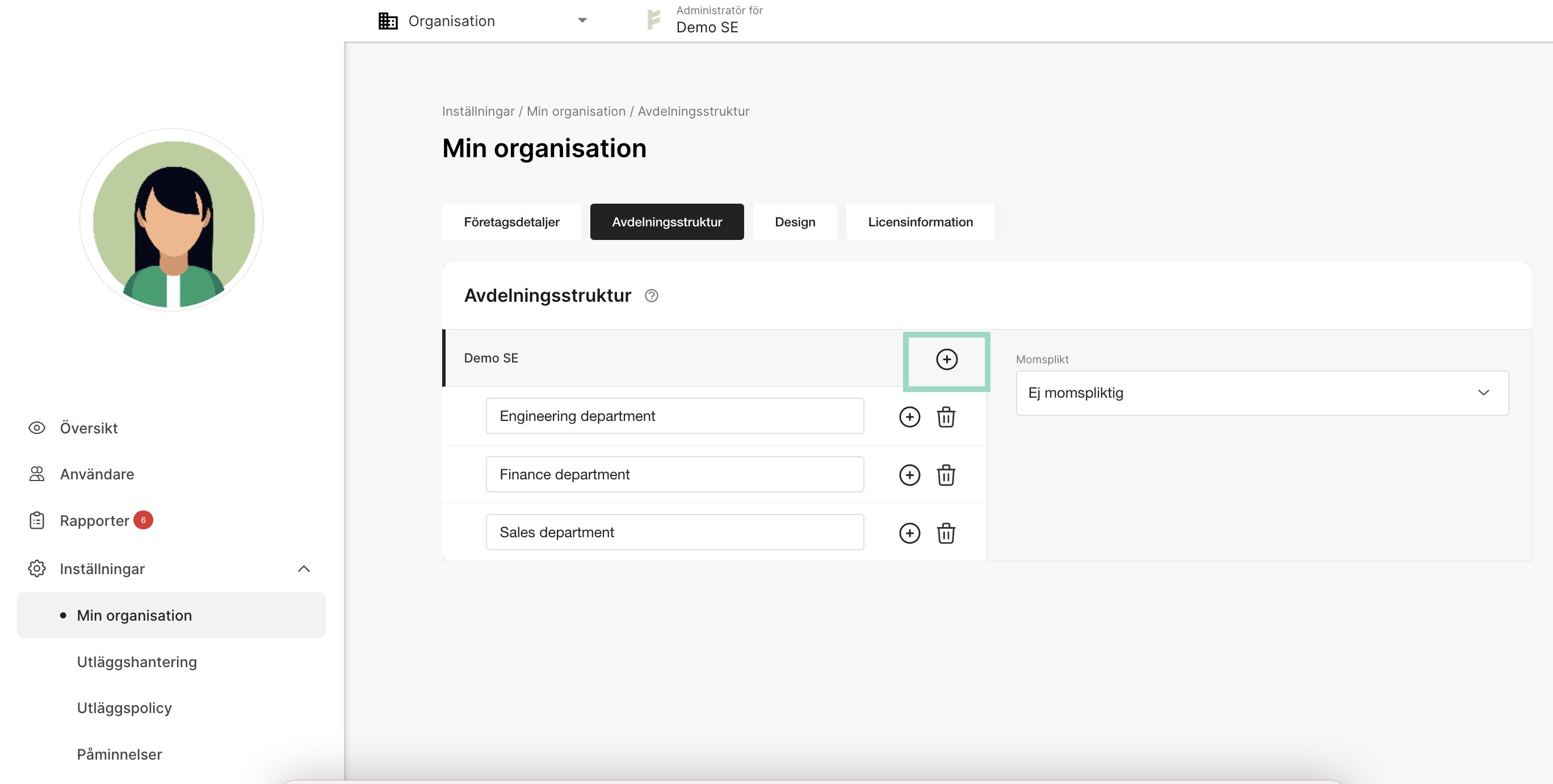Open the Momsplikt dropdown
This screenshot has height=784, width=1553.
1262,393
